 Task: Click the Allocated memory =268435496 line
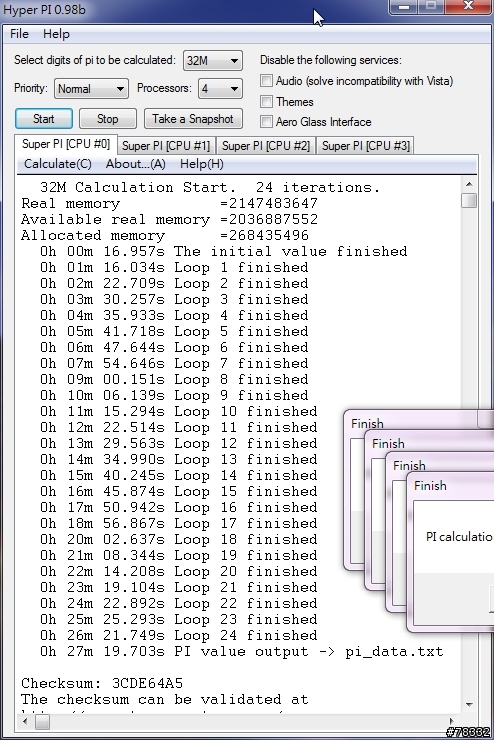(165, 235)
